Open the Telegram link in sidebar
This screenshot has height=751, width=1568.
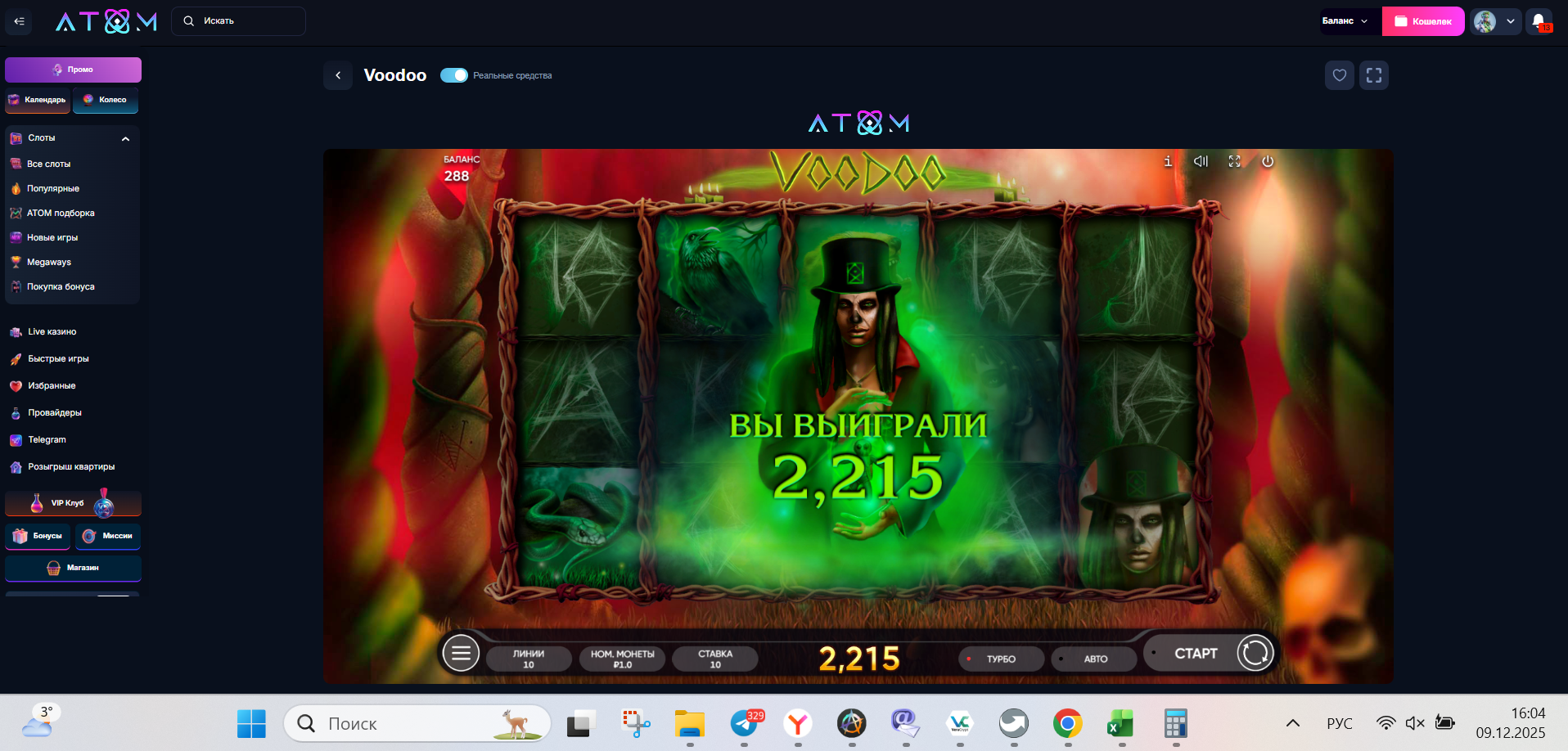(x=47, y=440)
